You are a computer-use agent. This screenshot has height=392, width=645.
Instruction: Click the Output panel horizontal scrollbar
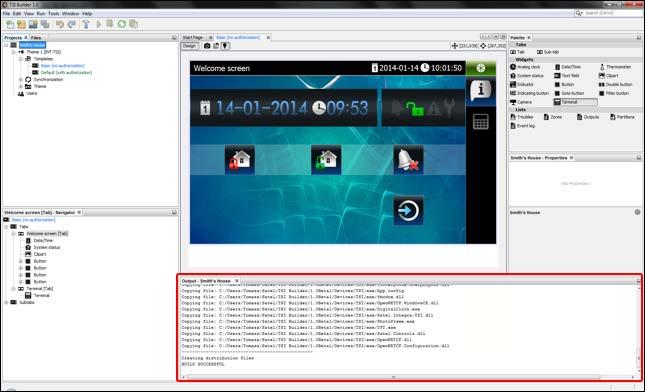coord(393,377)
